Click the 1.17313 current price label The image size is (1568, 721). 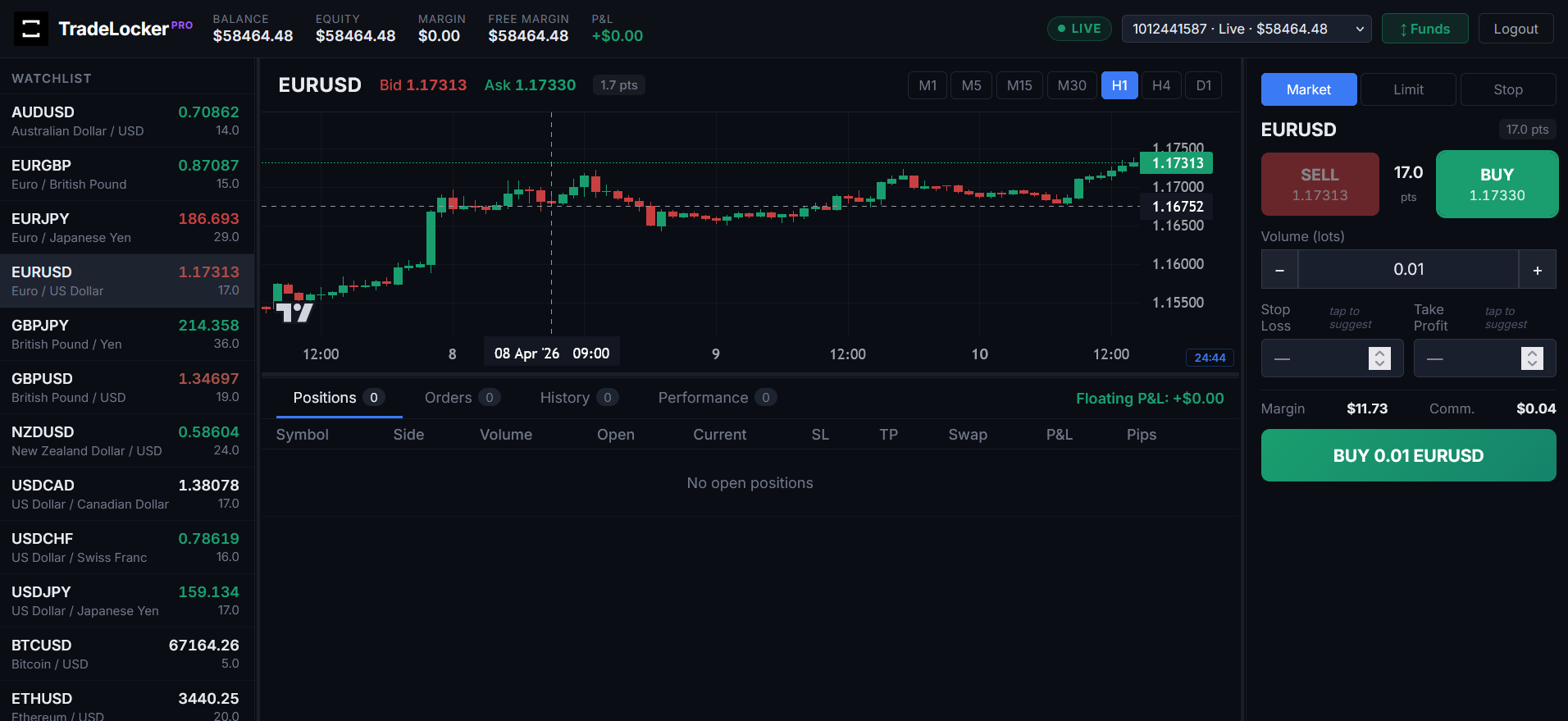(x=1177, y=163)
